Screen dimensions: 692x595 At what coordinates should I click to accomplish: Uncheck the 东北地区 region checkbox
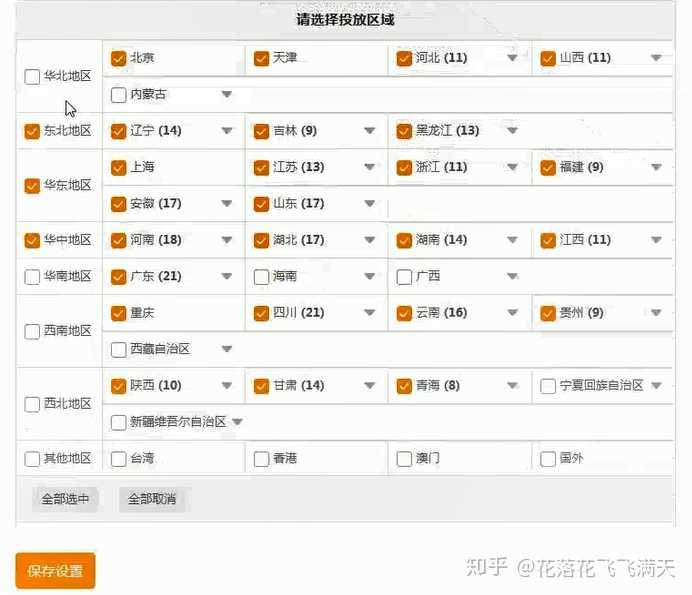(32, 131)
